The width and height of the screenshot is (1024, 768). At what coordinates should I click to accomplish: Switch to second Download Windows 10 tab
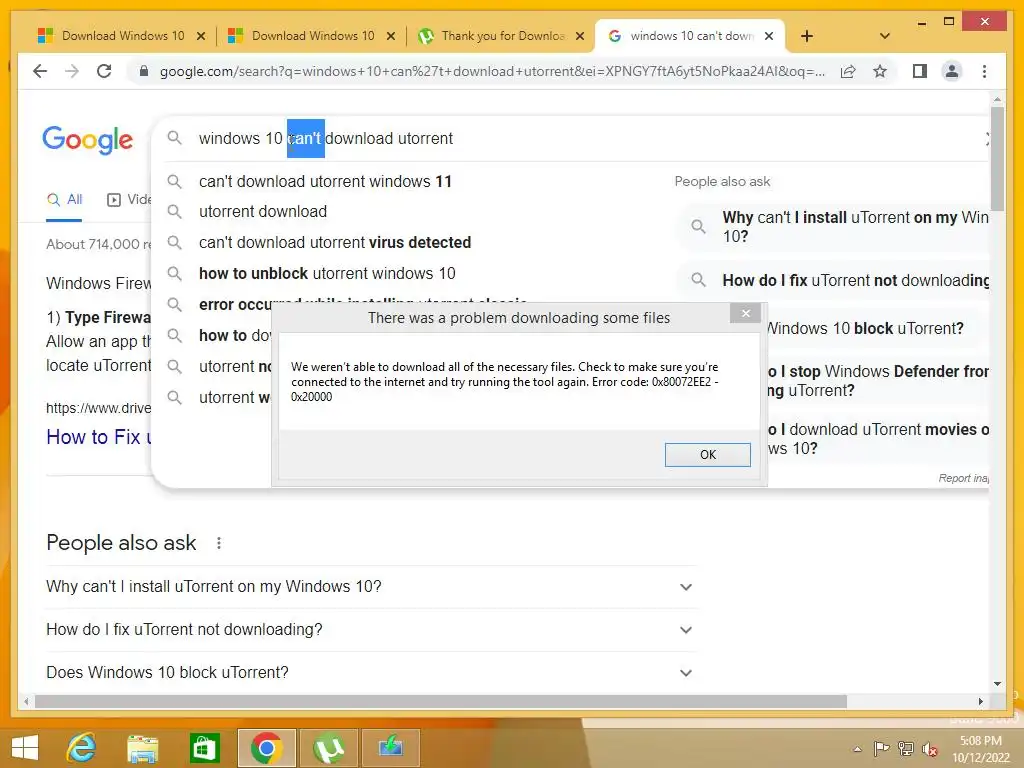click(x=311, y=36)
